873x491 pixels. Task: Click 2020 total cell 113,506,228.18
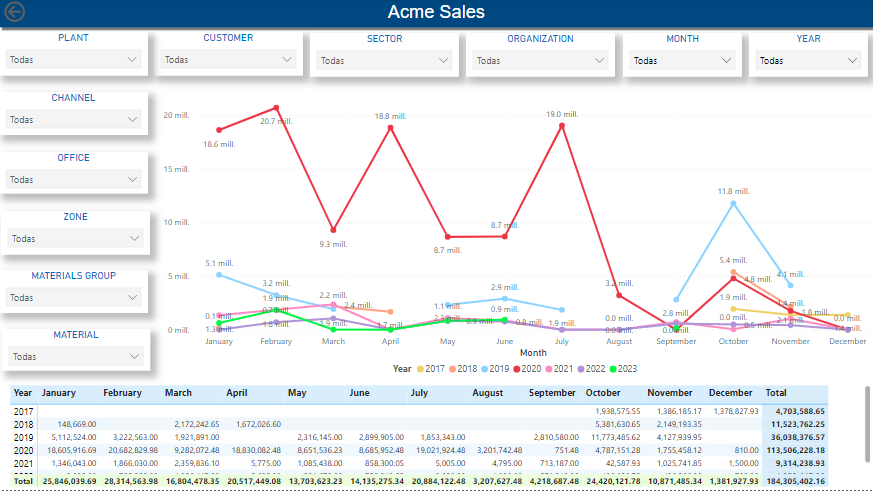click(796, 450)
